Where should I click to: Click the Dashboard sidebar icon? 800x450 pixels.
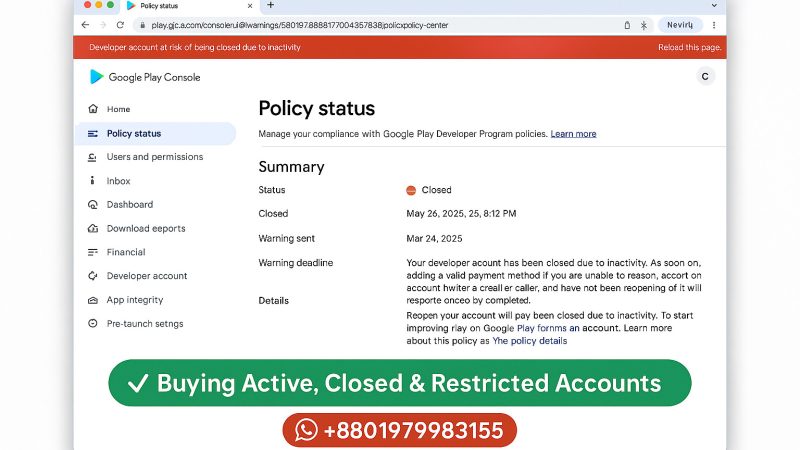point(93,205)
